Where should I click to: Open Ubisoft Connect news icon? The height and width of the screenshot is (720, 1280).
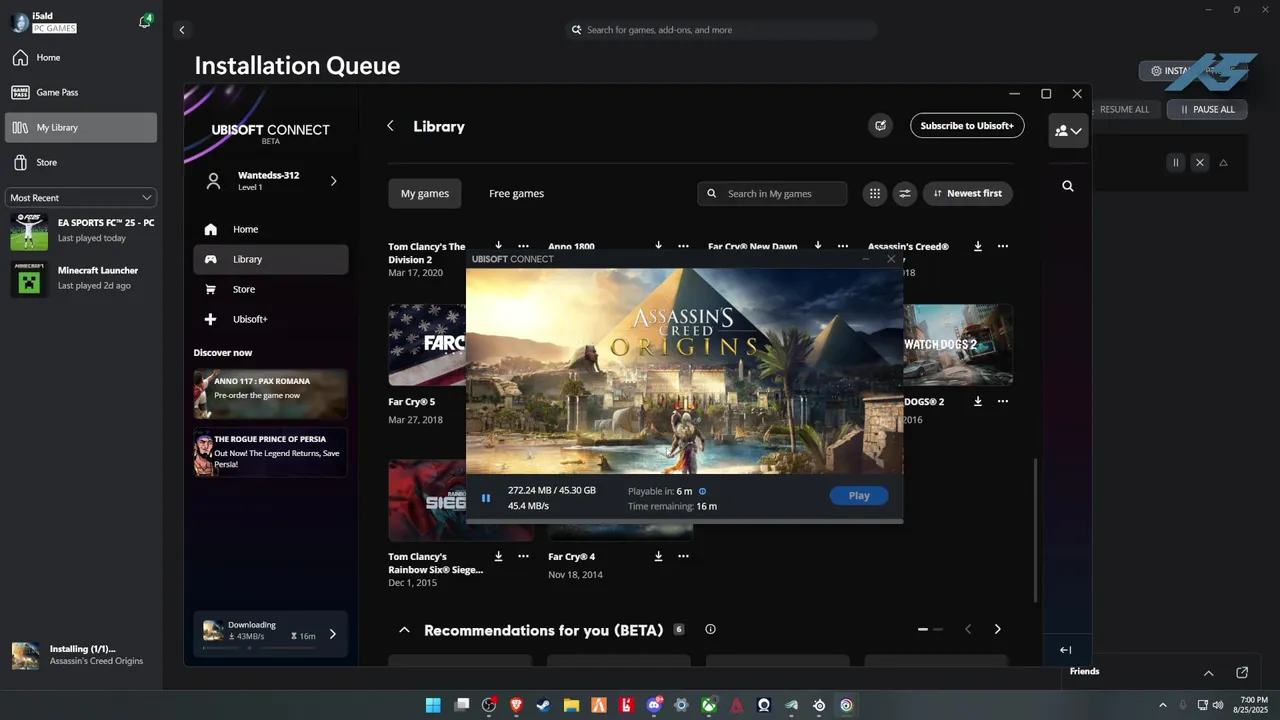[x=880, y=126]
